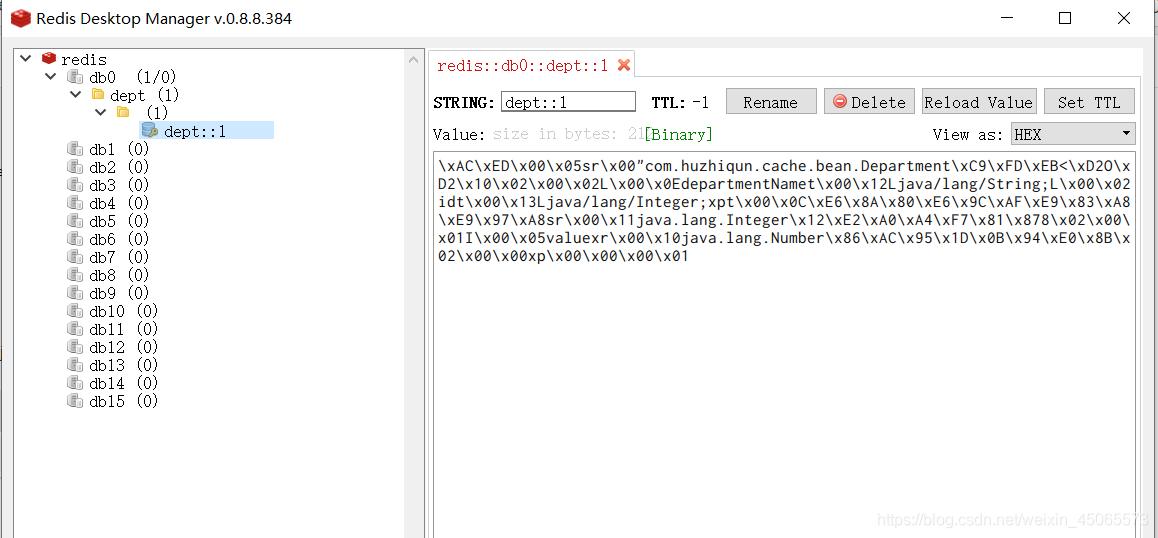The height and width of the screenshot is (538, 1158).
Task: Click the tree panel scroll-up arrow
Action: (x=414, y=61)
